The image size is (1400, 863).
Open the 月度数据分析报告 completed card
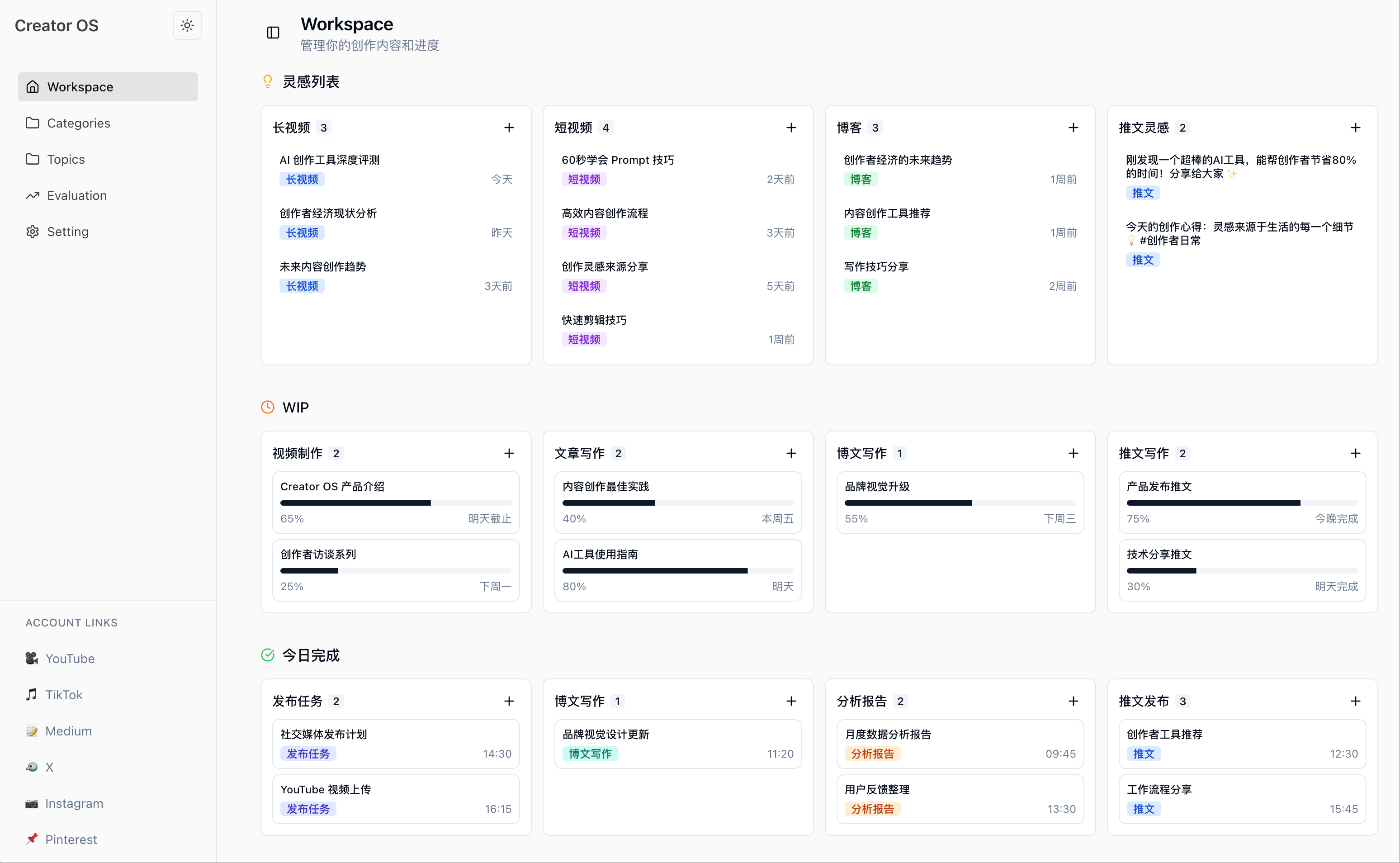pos(960,744)
